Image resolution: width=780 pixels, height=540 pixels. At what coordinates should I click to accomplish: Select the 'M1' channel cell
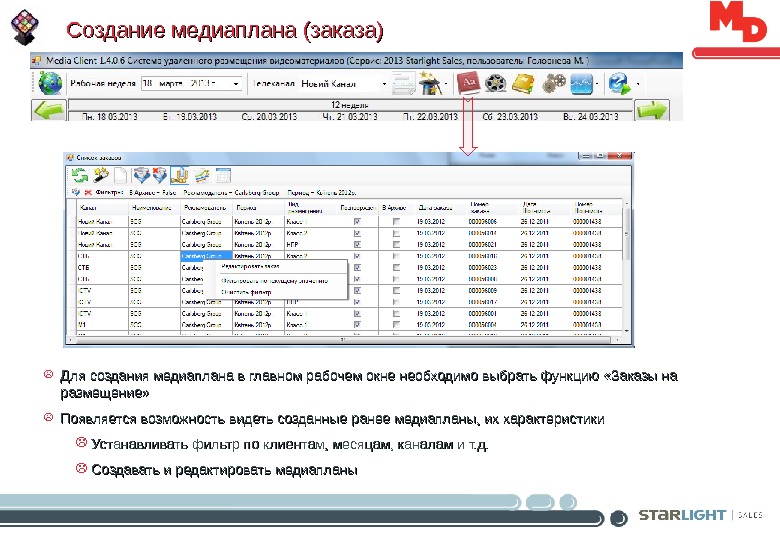click(102, 325)
